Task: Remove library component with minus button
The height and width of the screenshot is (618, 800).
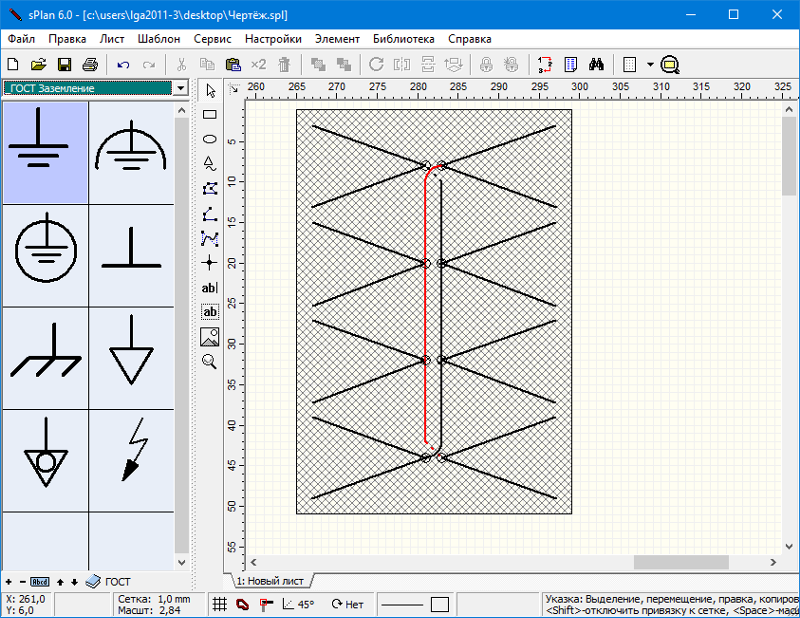Action: click(22, 582)
